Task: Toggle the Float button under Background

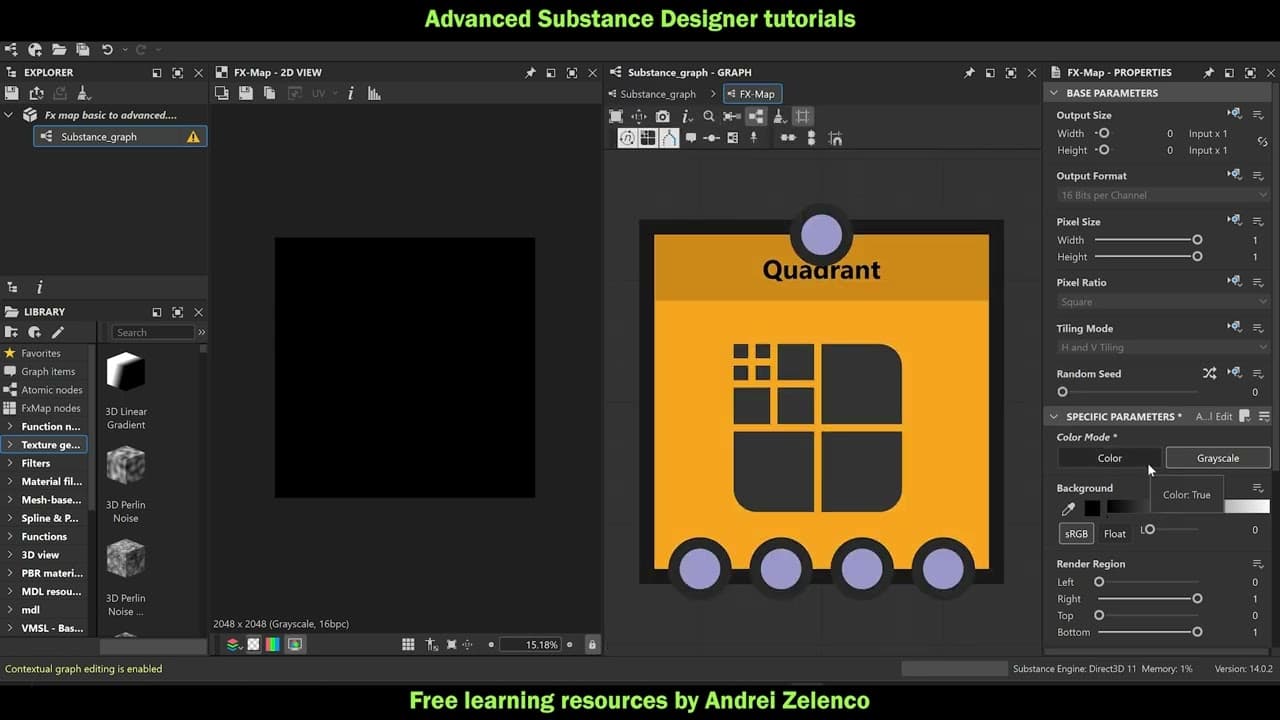Action: (x=1115, y=533)
